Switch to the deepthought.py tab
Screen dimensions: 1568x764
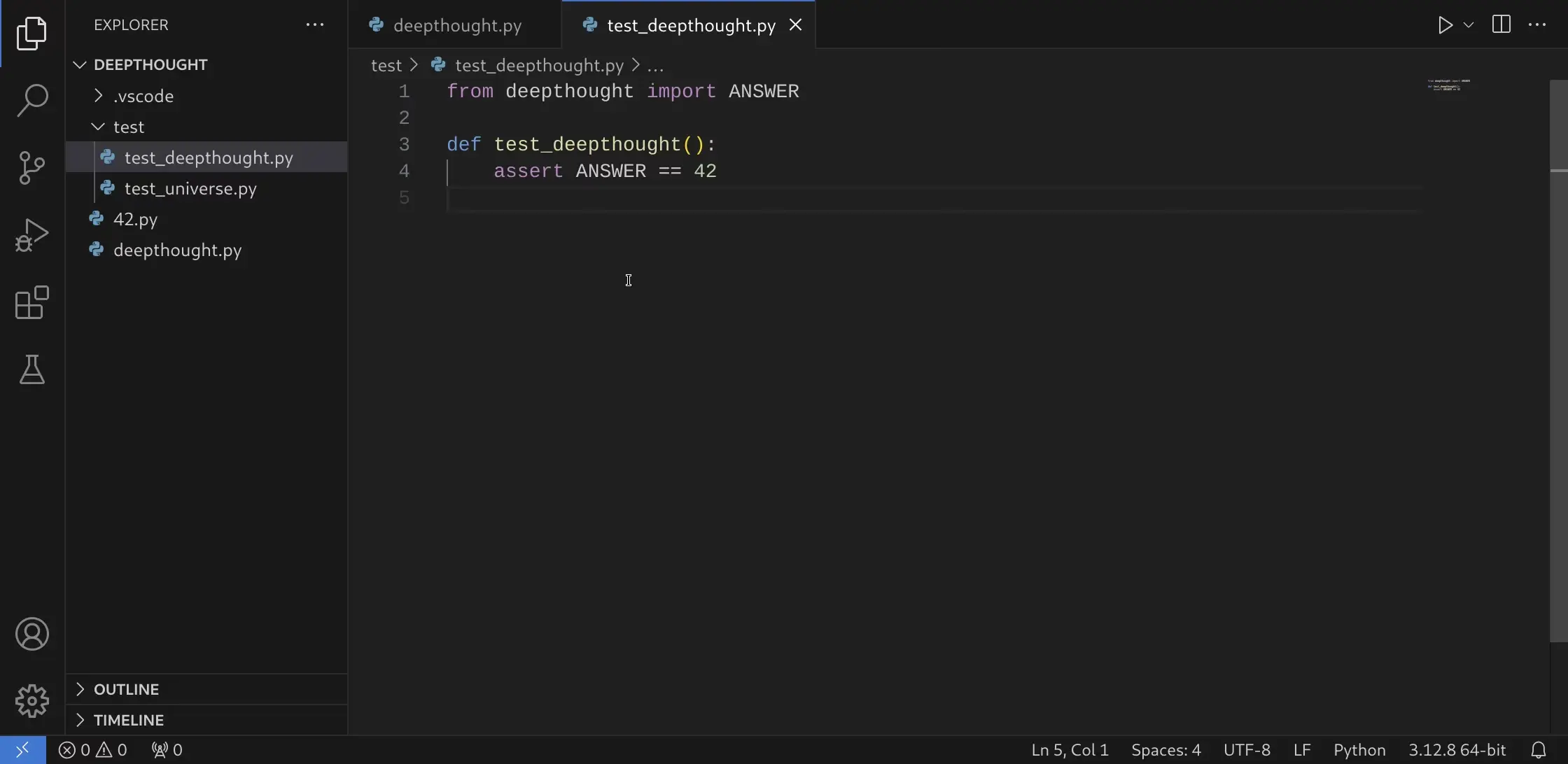[x=457, y=25]
